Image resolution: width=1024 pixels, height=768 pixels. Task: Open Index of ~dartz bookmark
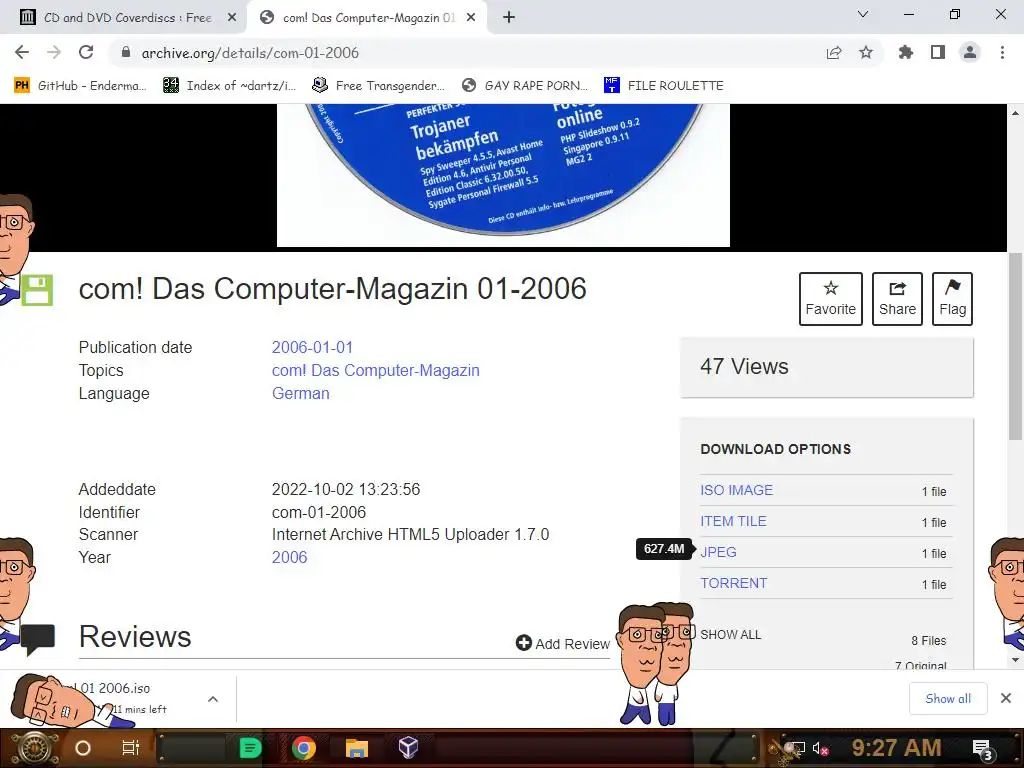pos(229,86)
